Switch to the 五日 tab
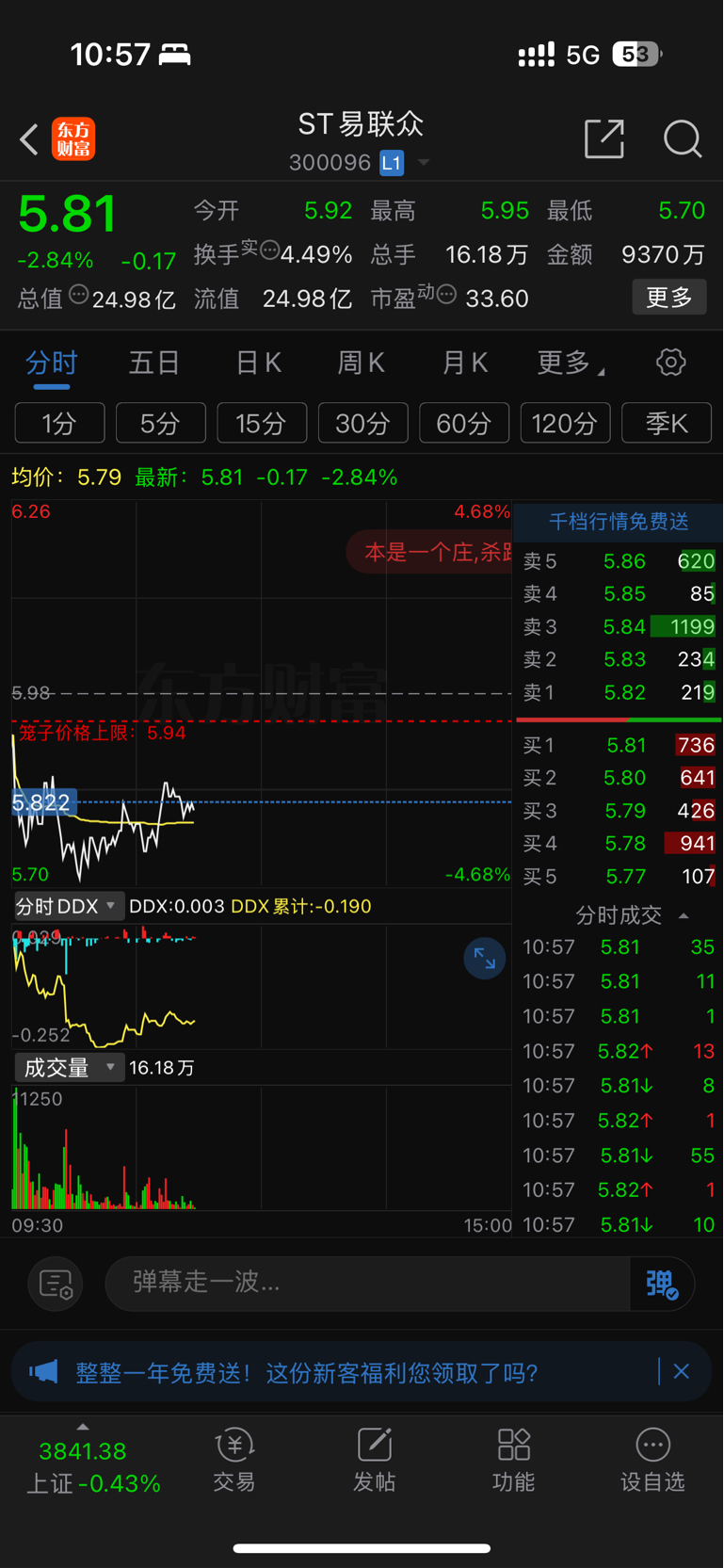 click(154, 364)
